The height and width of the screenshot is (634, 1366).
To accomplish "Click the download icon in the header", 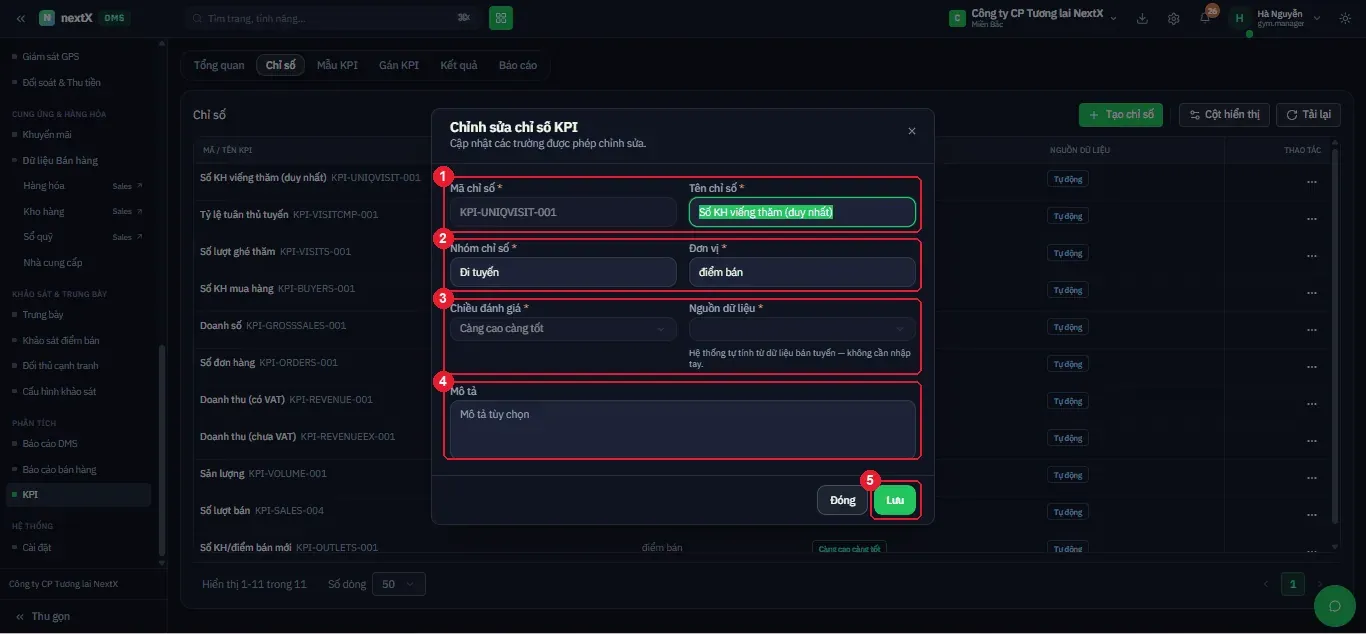I will tap(1142, 18).
